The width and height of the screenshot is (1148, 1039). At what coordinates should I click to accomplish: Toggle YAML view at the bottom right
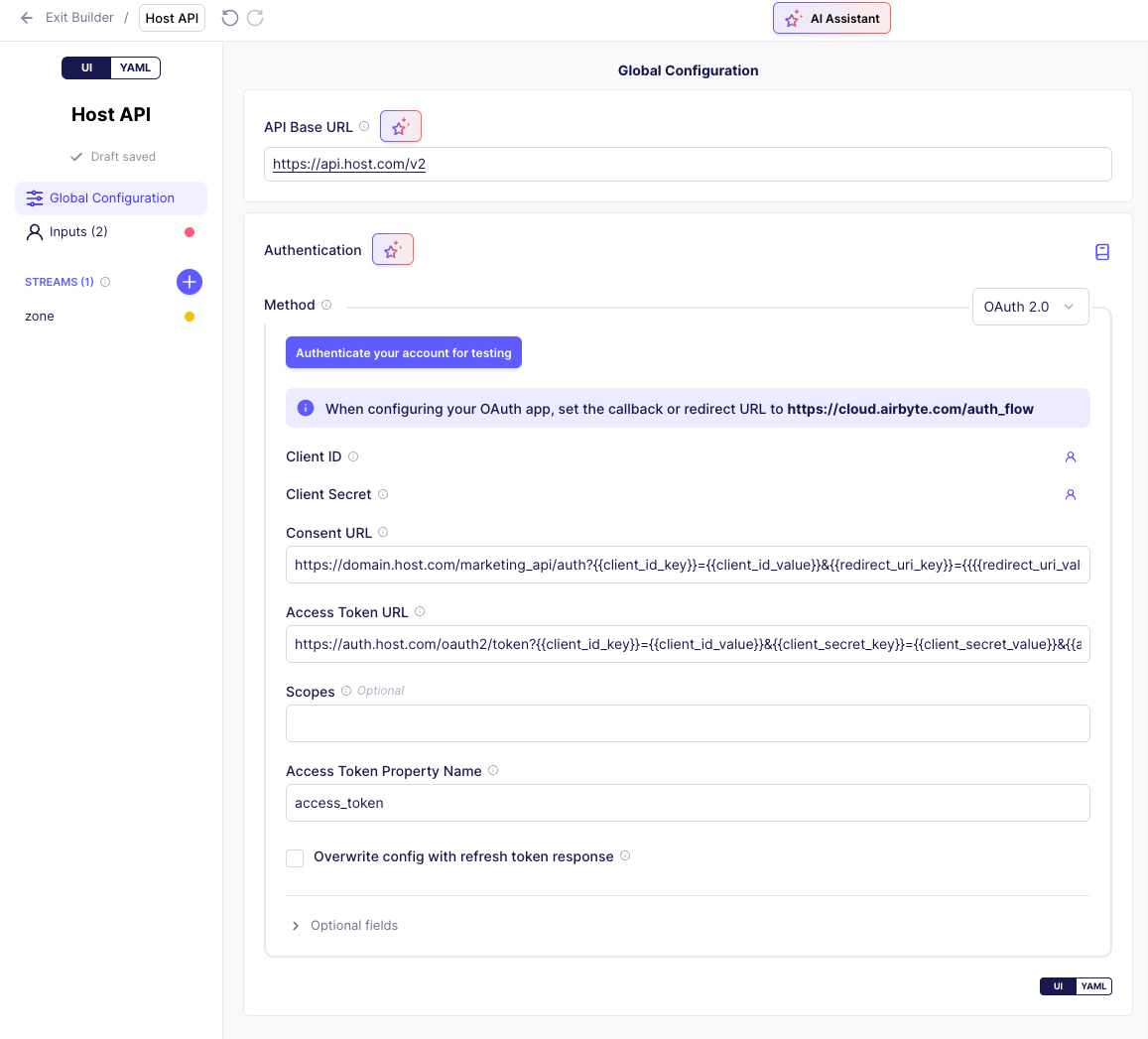(x=1093, y=986)
